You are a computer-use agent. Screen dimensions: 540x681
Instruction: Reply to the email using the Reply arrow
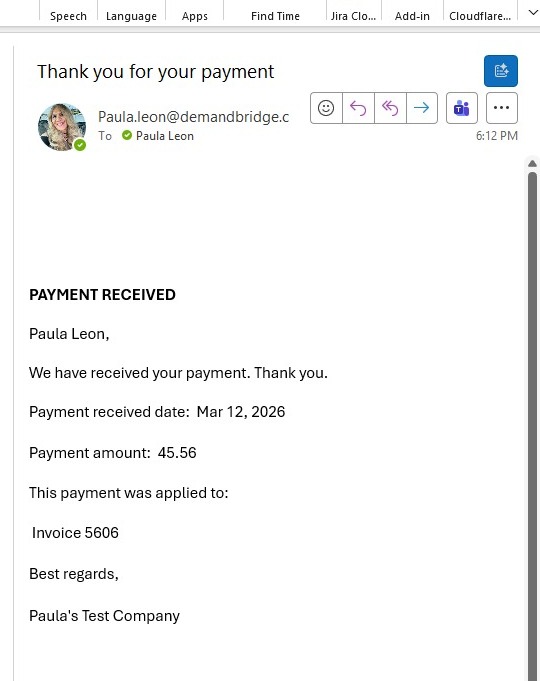pos(358,108)
